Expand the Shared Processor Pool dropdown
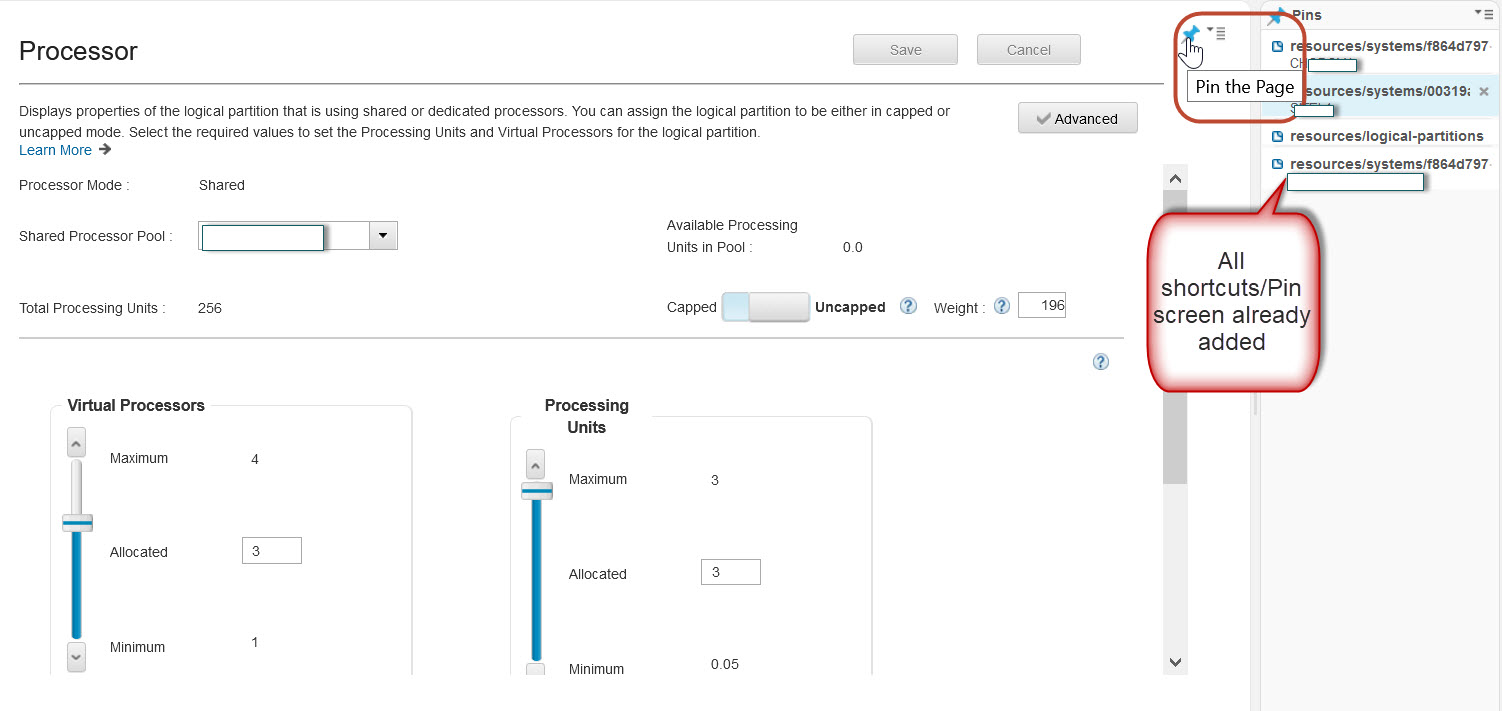This screenshot has width=1502, height=711. pyautogui.click(x=383, y=236)
